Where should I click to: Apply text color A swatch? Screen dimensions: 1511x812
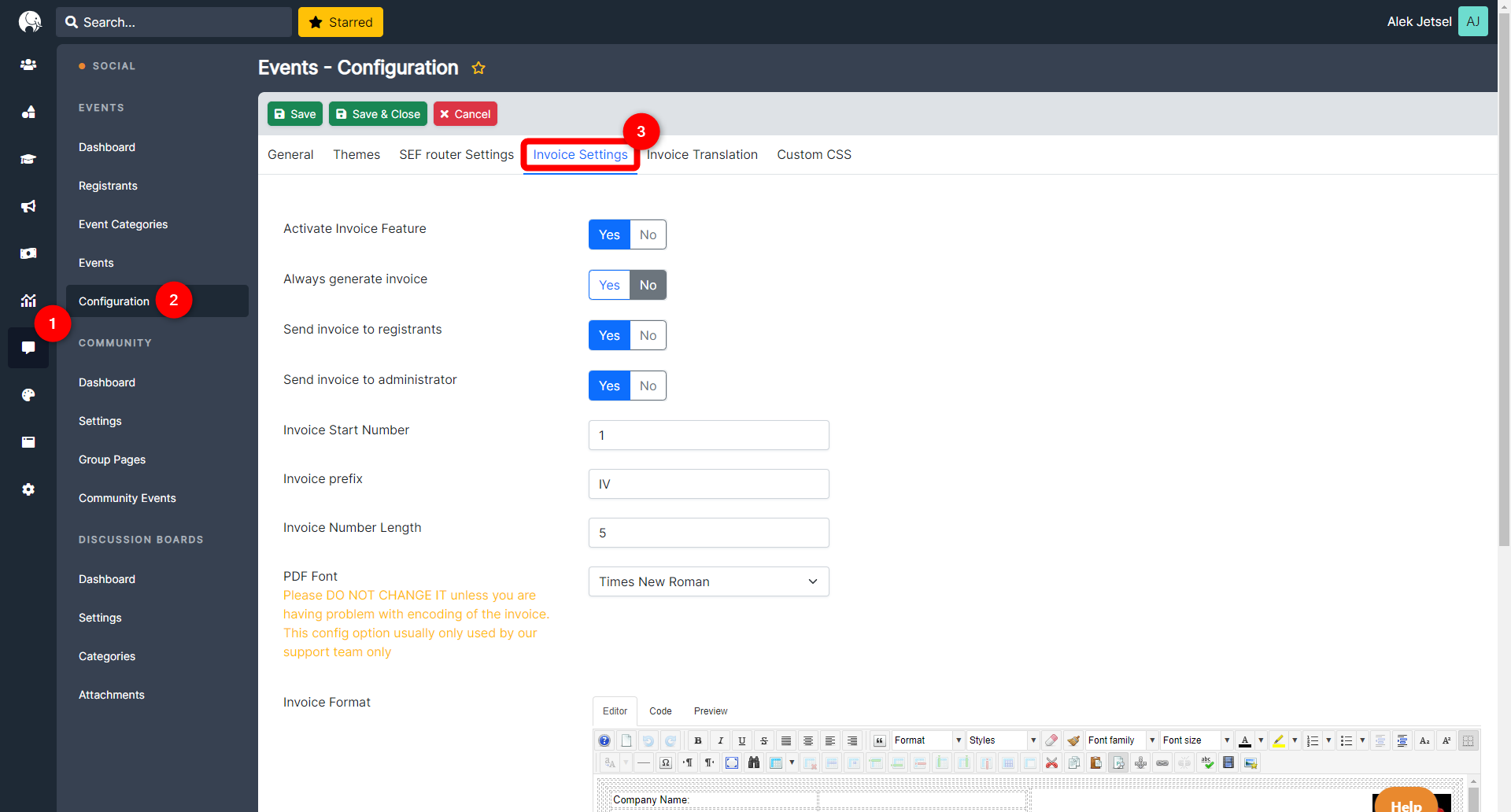pos(1245,740)
